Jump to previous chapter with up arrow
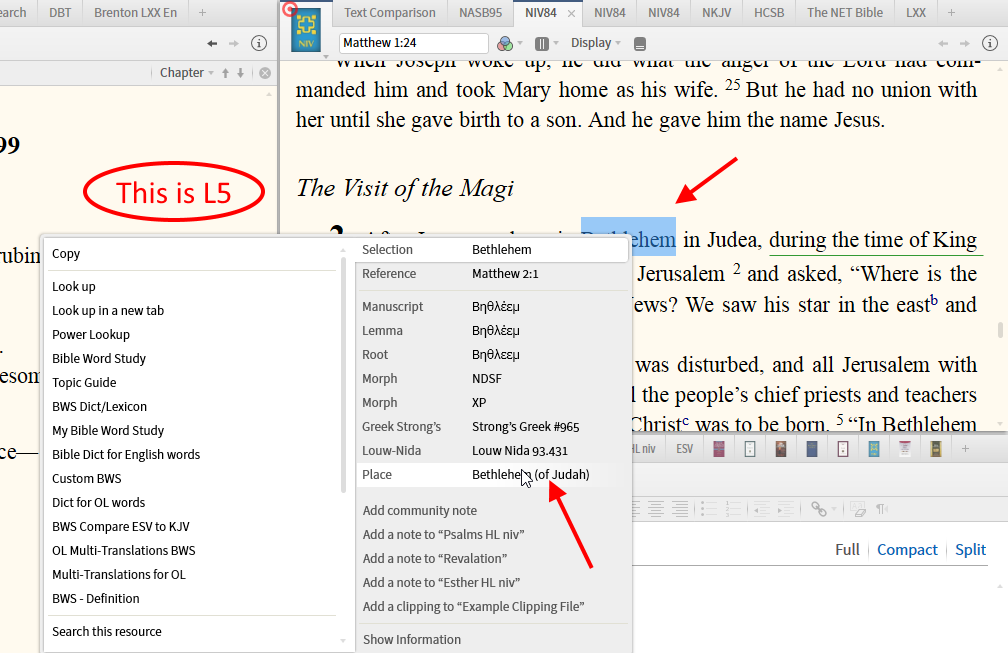This screenshot has height=653, width=1008. pos(226,73)
